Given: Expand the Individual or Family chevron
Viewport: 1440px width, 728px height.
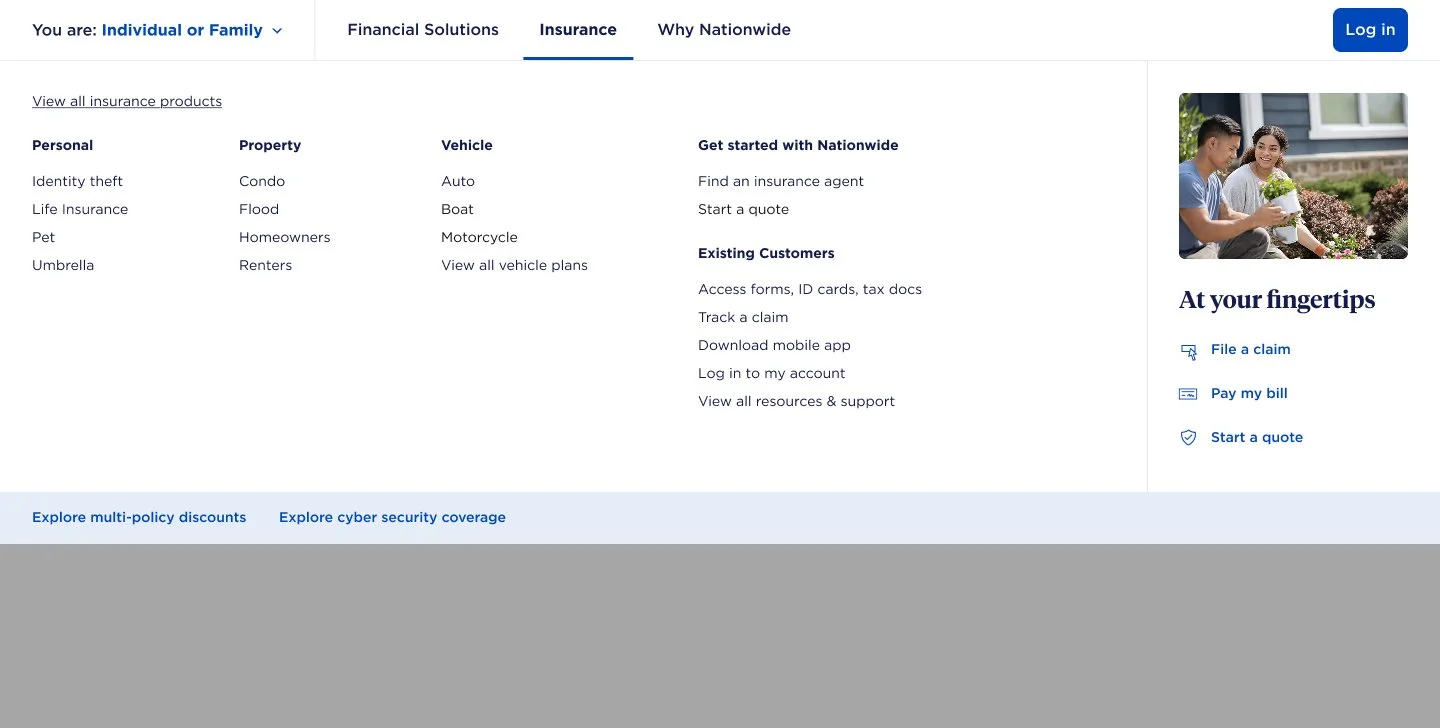Looking at the screenshot, I should tap(277, 31).
